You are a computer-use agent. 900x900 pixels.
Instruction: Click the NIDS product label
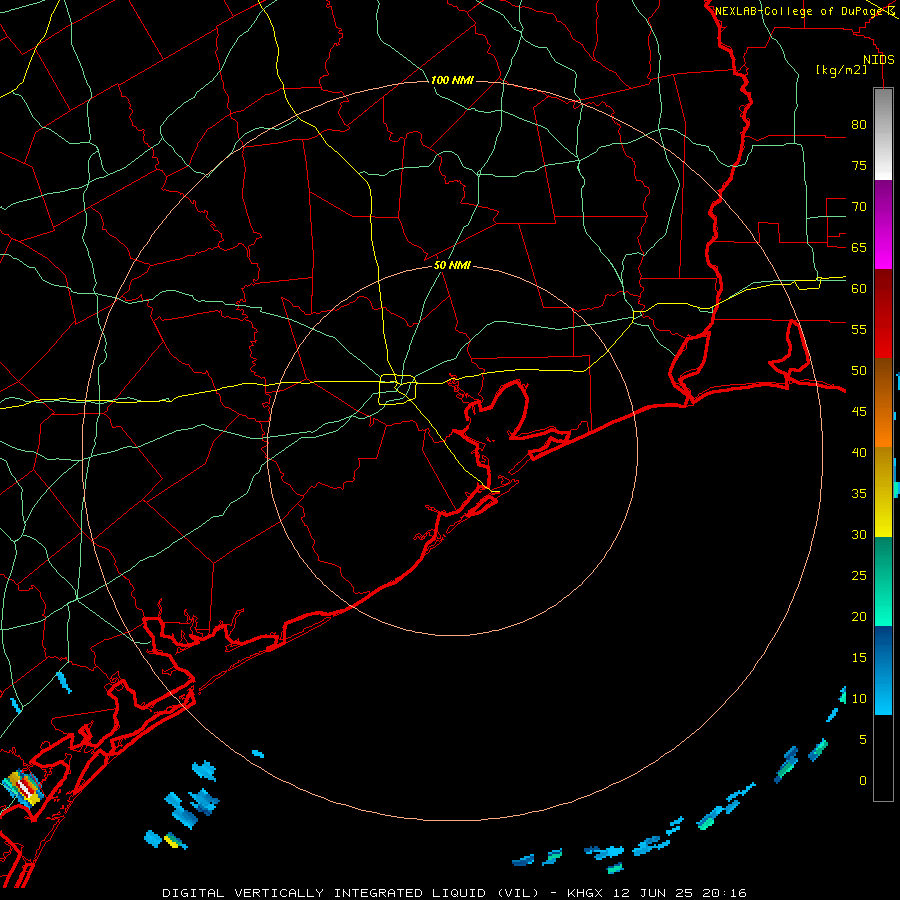pos(879,60)
